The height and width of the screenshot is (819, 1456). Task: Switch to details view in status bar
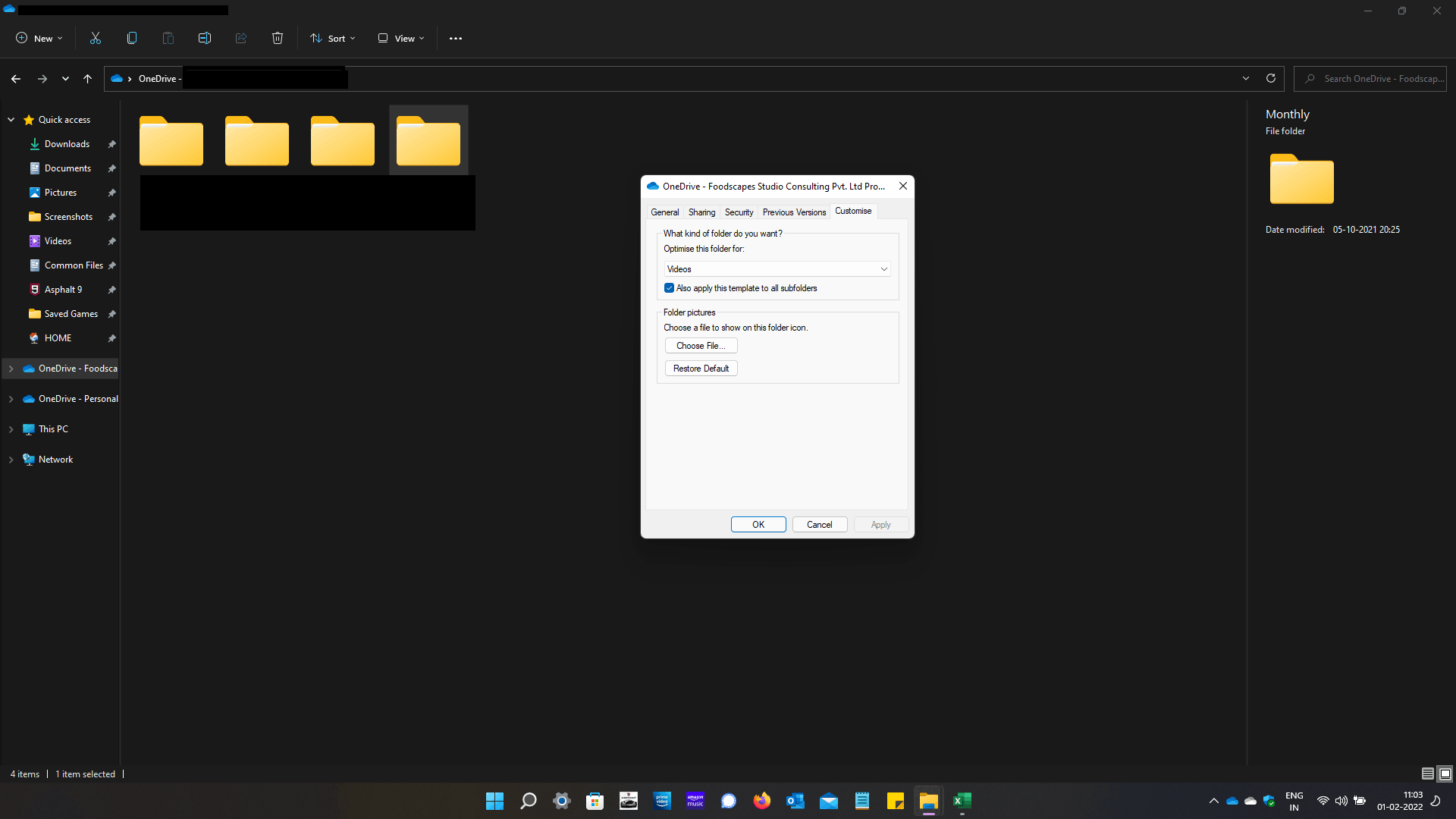pos(1427,773)
